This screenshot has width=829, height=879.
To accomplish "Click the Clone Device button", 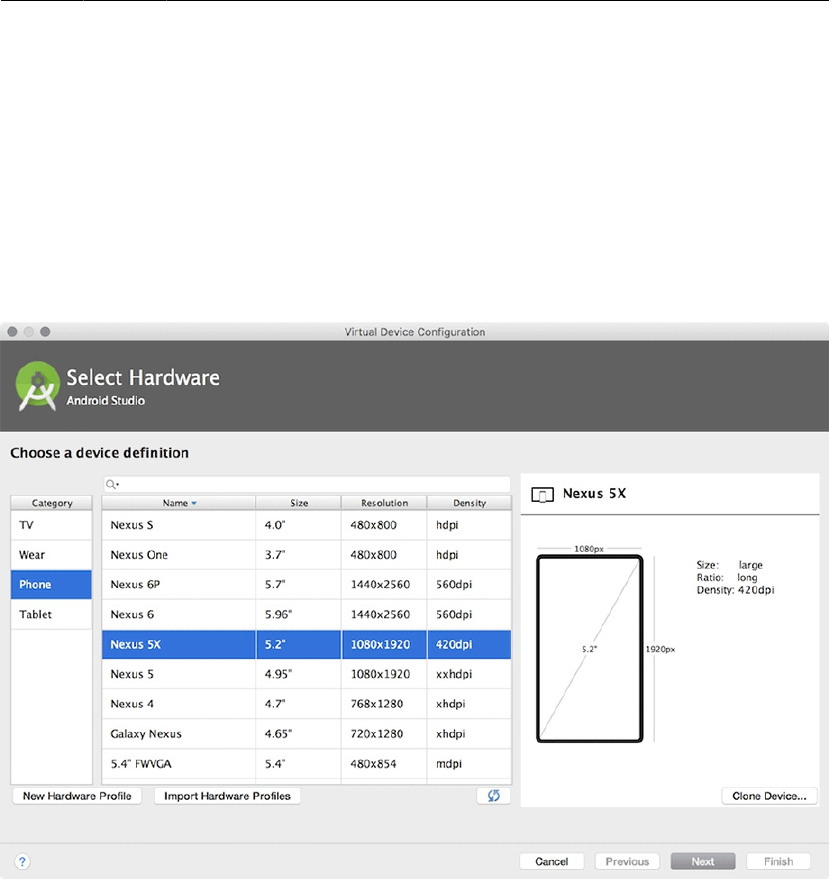I will tap(769, 796).
